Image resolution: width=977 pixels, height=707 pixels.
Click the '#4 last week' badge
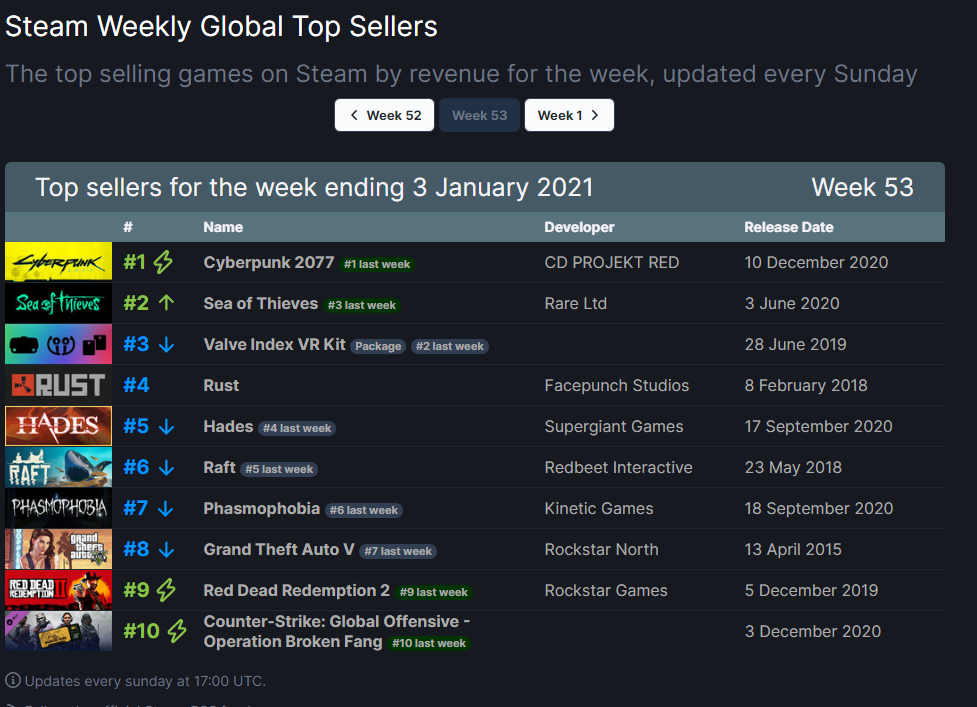click(297, 429)
